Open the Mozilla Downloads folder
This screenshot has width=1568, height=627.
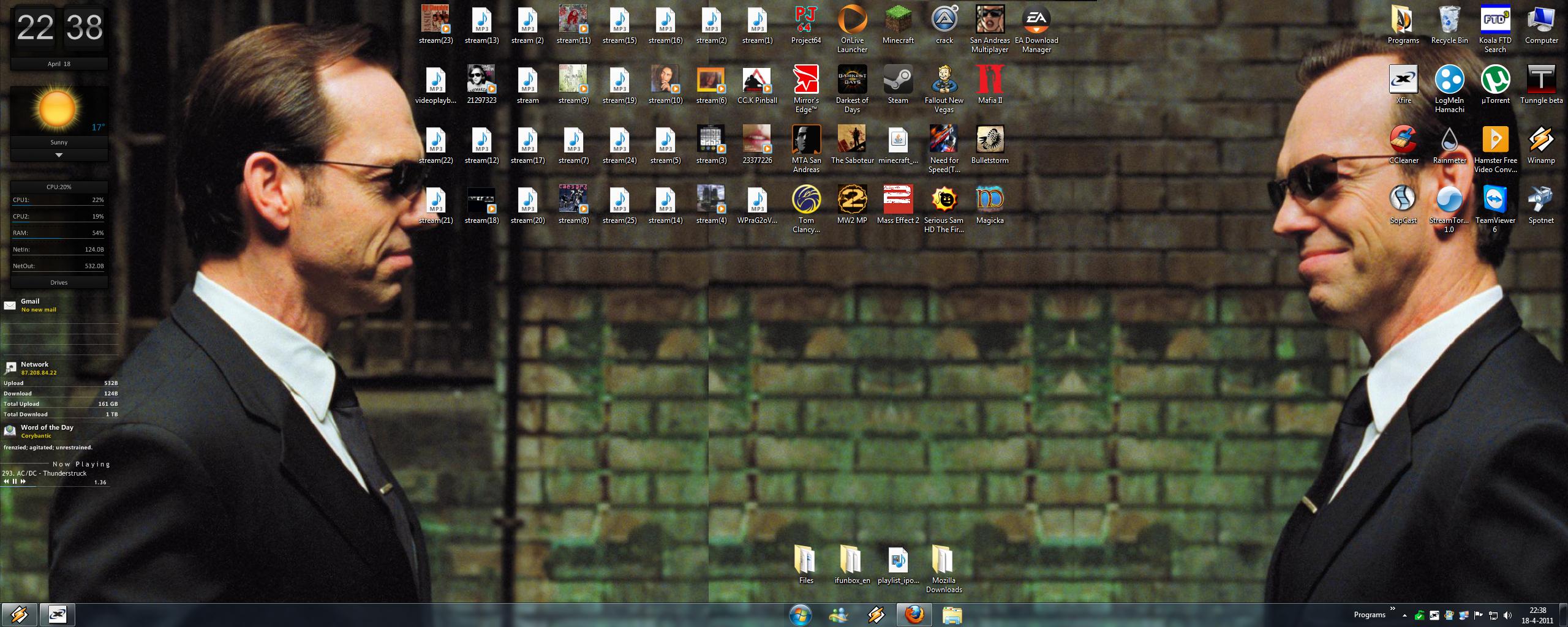click(944, 568)
